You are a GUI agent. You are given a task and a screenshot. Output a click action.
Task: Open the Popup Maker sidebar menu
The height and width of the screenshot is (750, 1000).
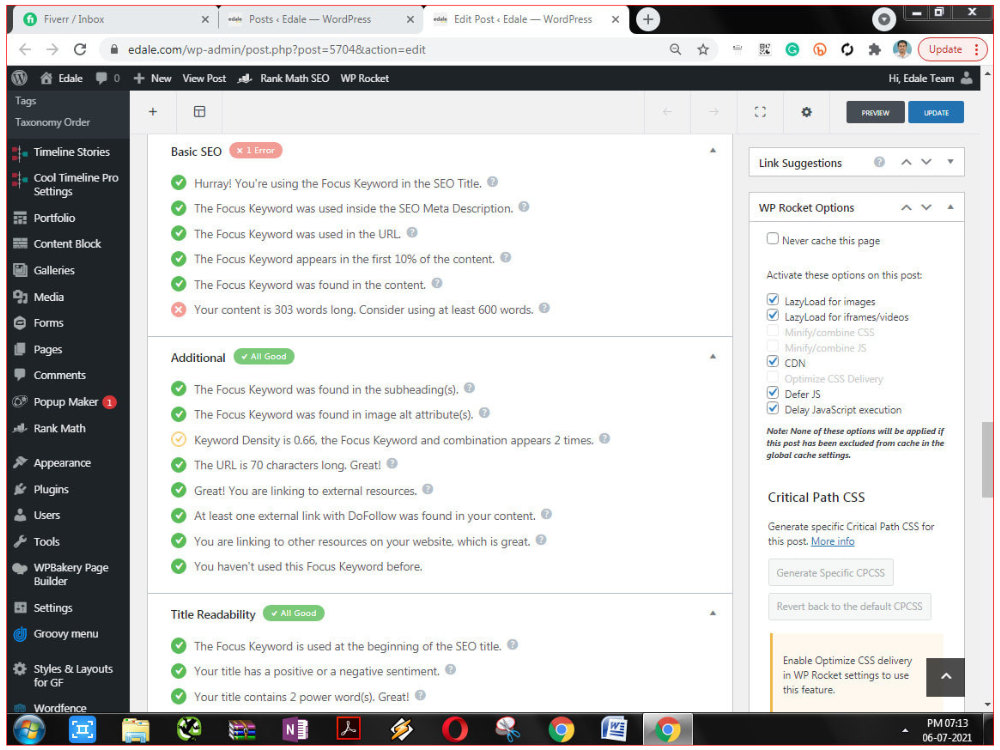(66, 402)
